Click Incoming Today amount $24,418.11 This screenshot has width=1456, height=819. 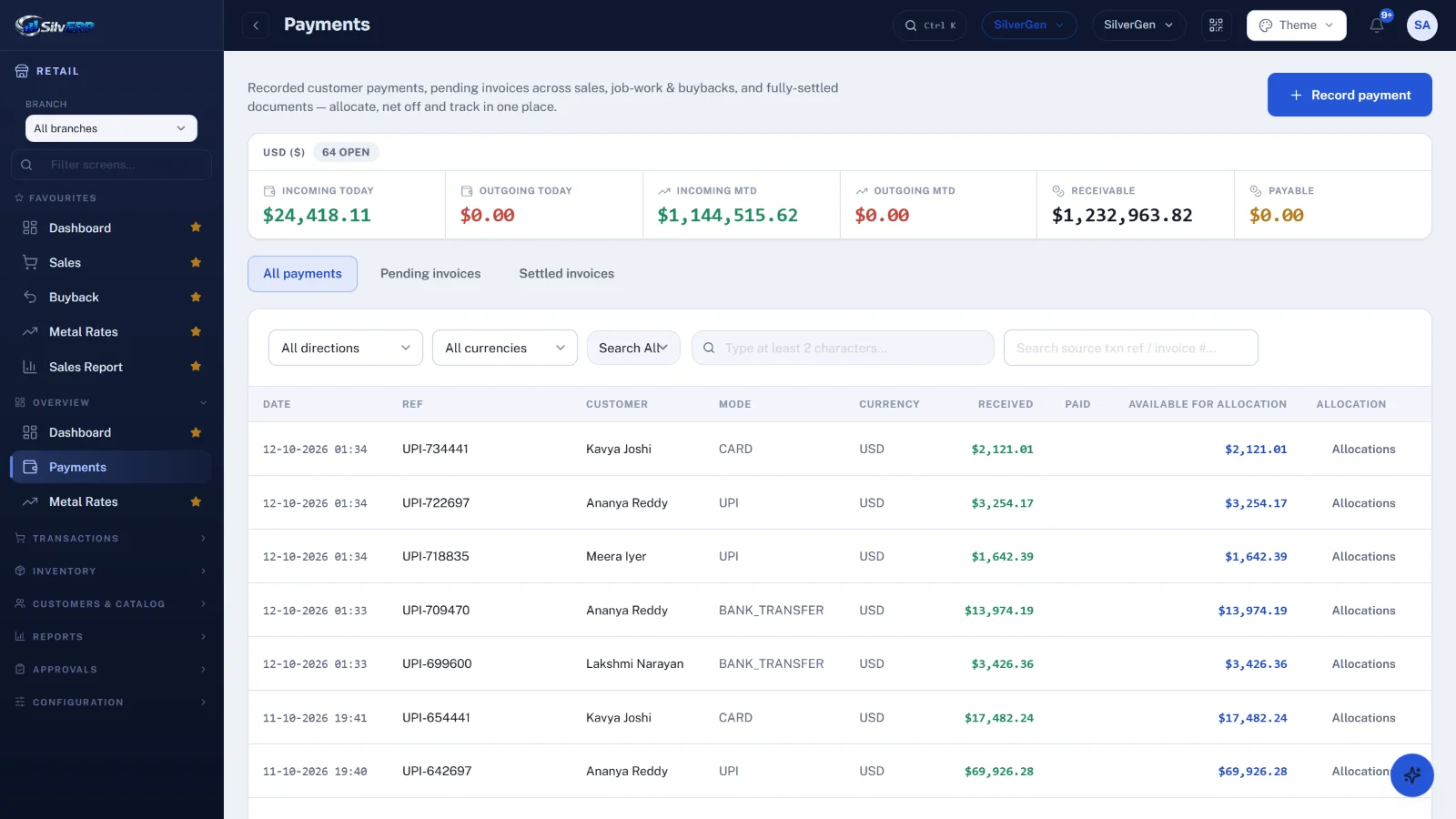(x=317, y=216)
